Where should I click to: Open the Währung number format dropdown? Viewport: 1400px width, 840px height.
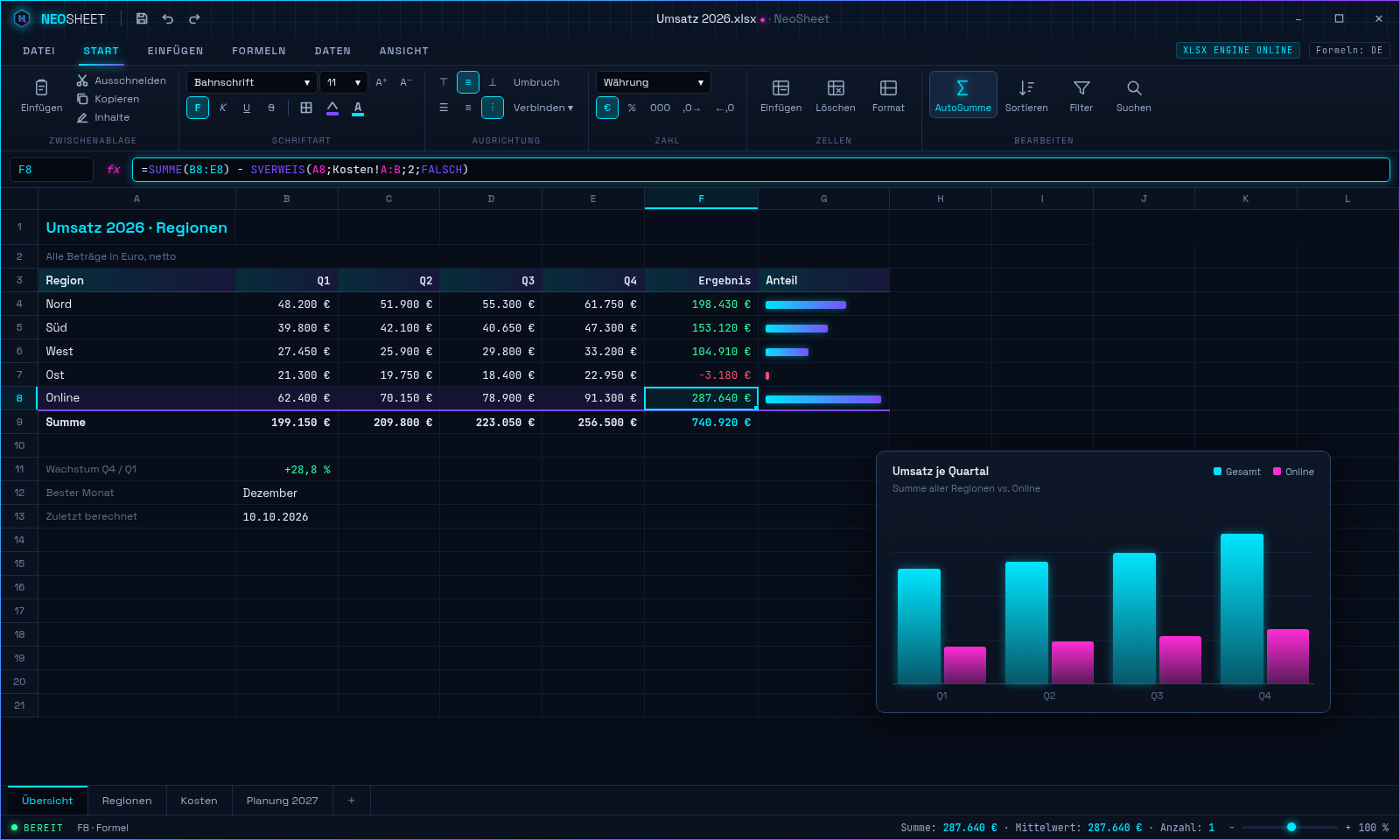tap(654, 82)
